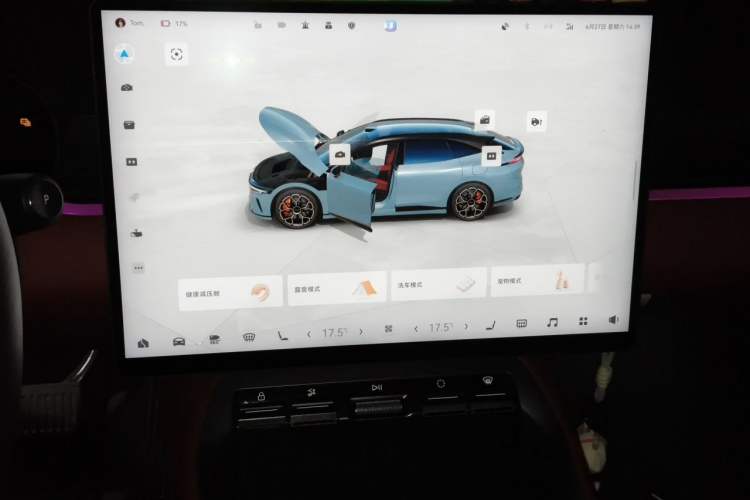The image size is (750, 500).
Task: Tap the passenger 17.5 temperature value
Action: pyautogui.click(x=441, y=327)
